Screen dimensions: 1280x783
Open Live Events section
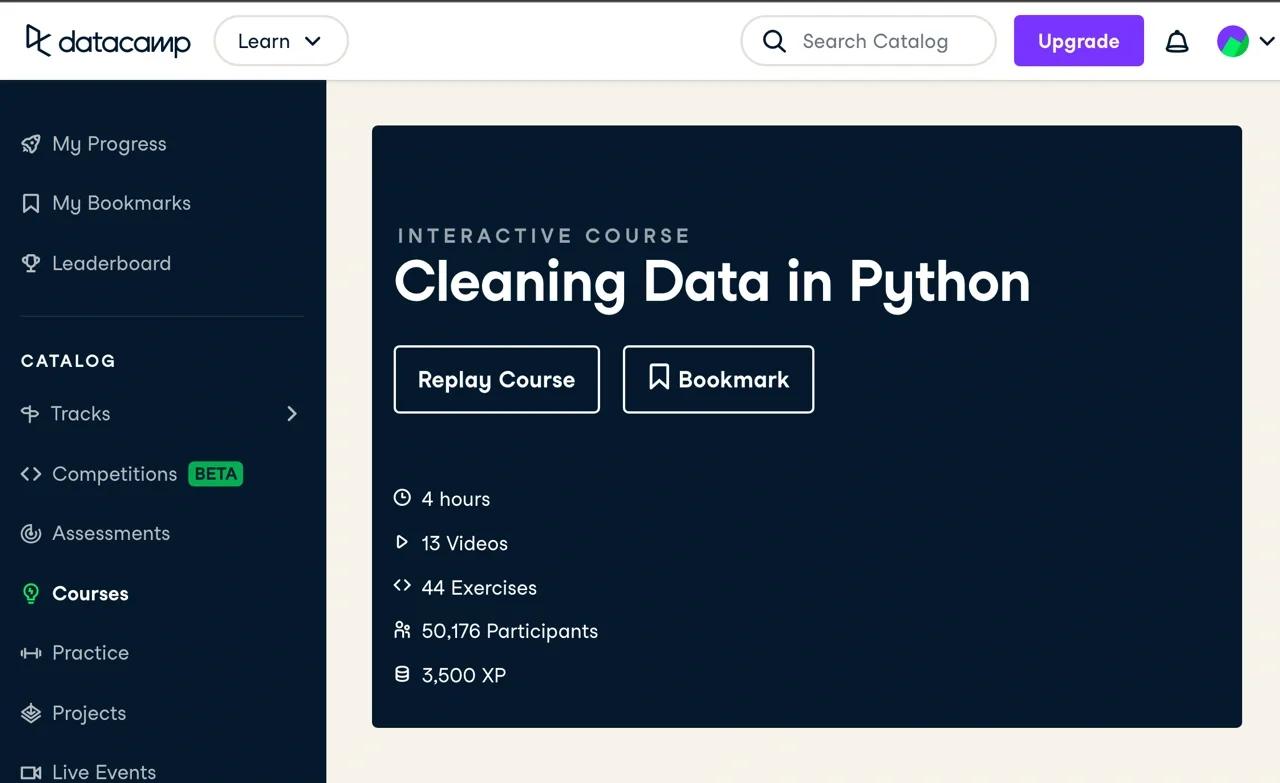pyautogui.click(x=103, y=772)
